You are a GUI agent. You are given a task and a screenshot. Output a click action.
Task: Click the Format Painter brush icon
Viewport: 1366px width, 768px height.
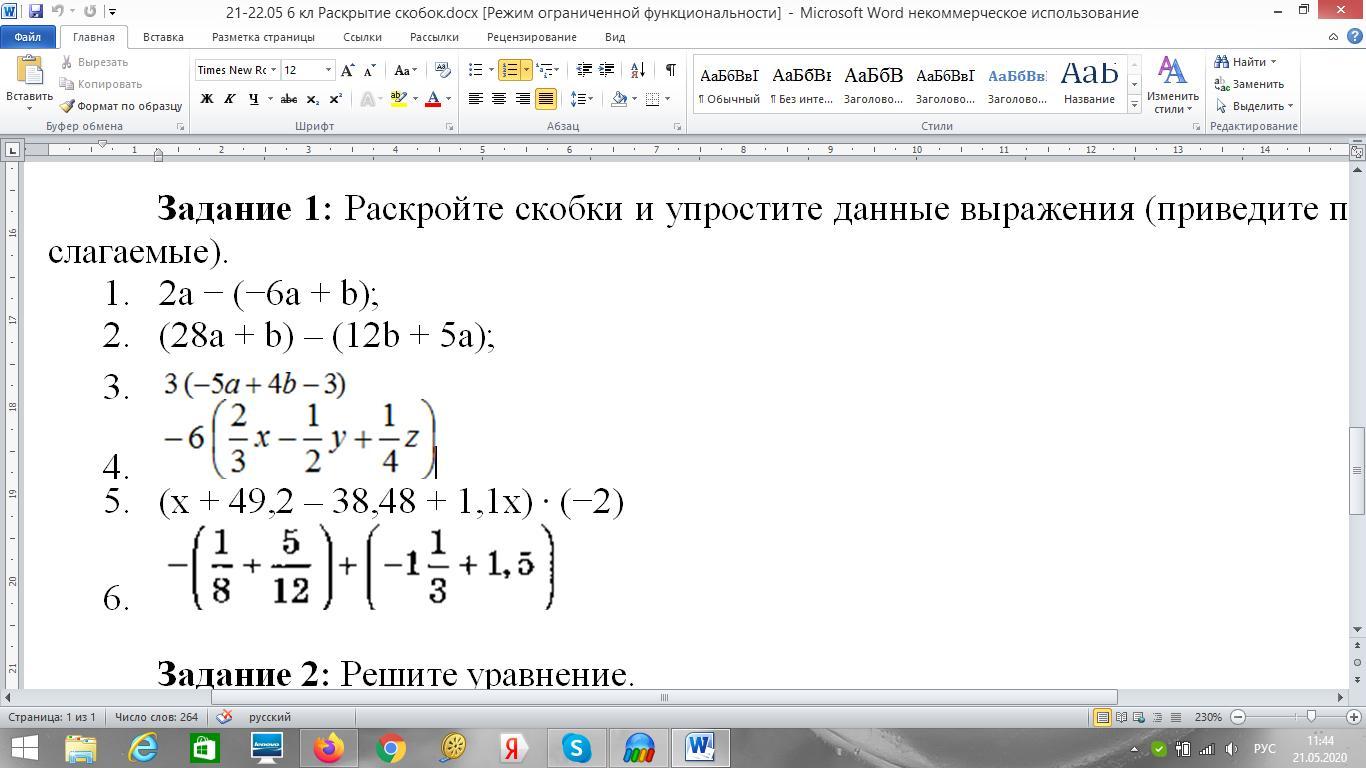pyautogui.click(x=67, y=106)
